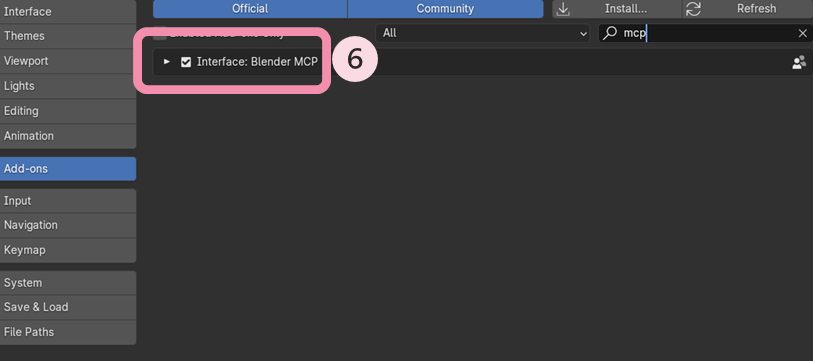Open the Interface preferences section

(x=68, y=11)
